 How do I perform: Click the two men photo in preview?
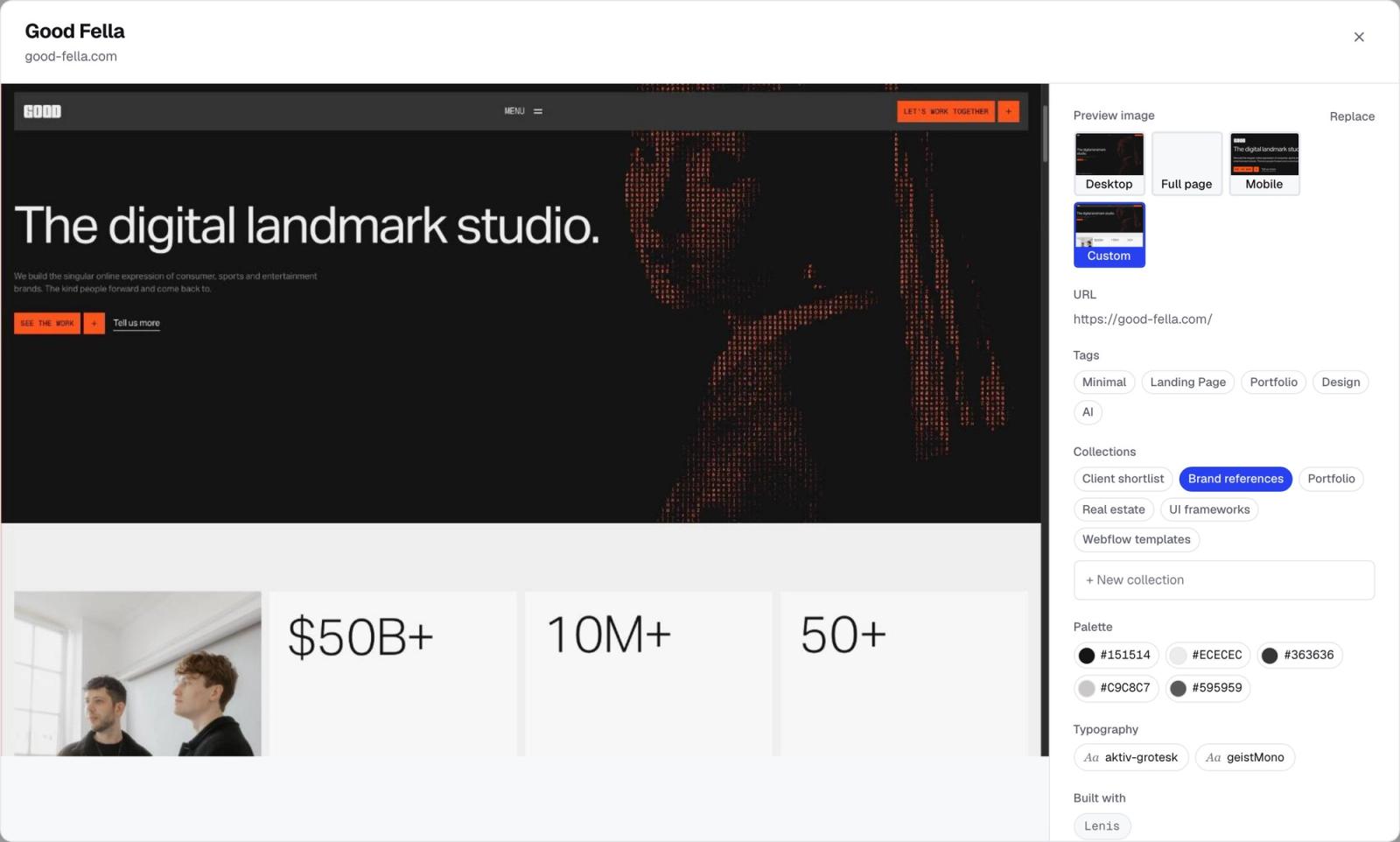tap(137, 674)
